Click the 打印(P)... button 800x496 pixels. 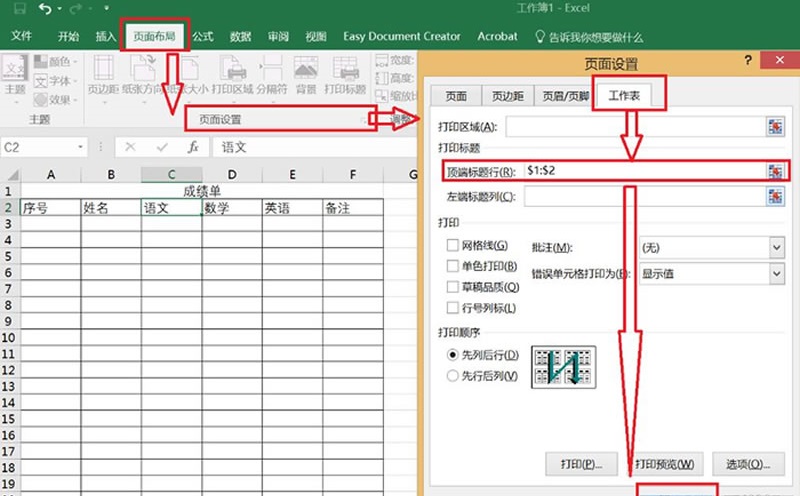pyautogui.click(x=582, y=464)
